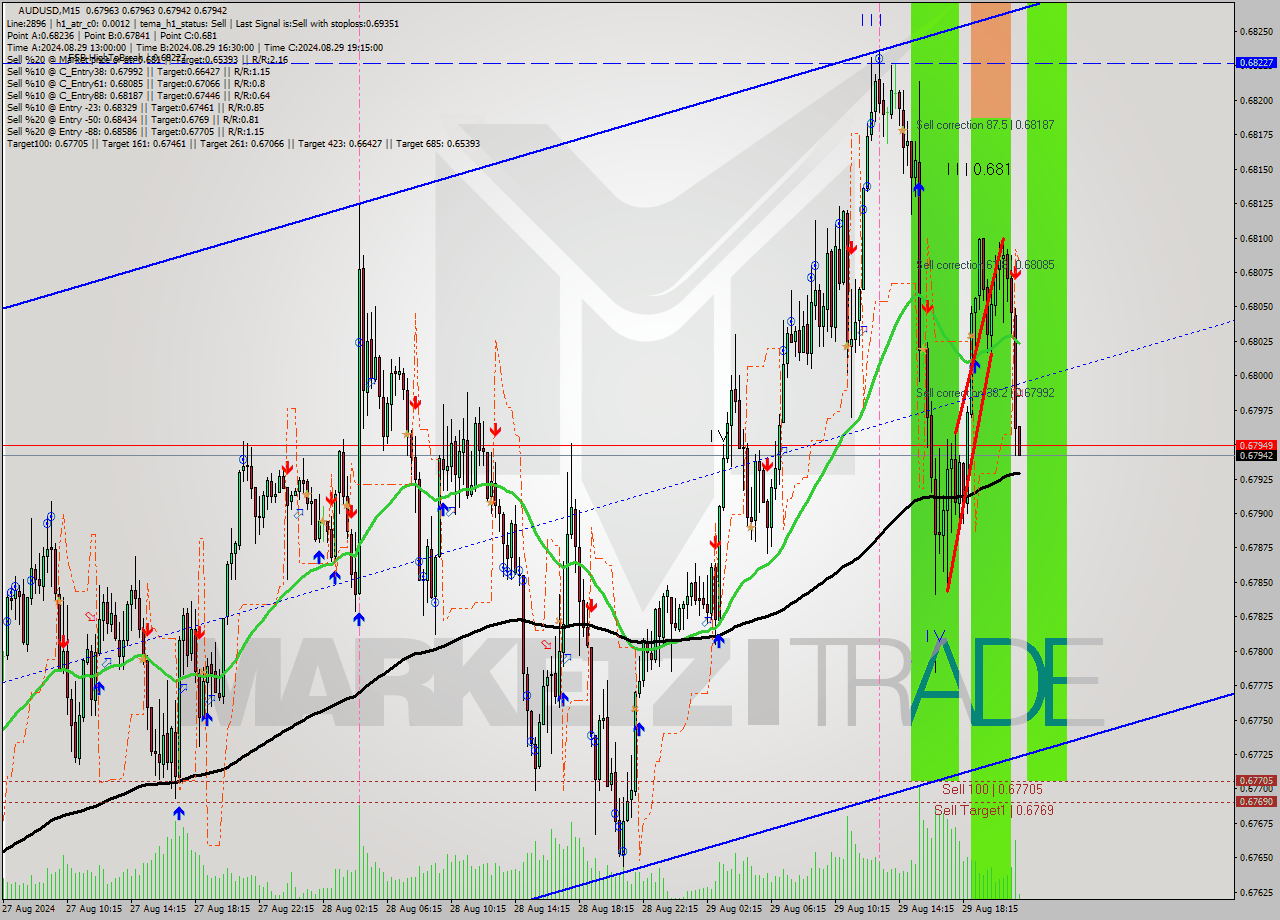This screenshot has width=1280, height=920.
Task: Click the 0.68100 price axis label
Action: [1256, 238]
